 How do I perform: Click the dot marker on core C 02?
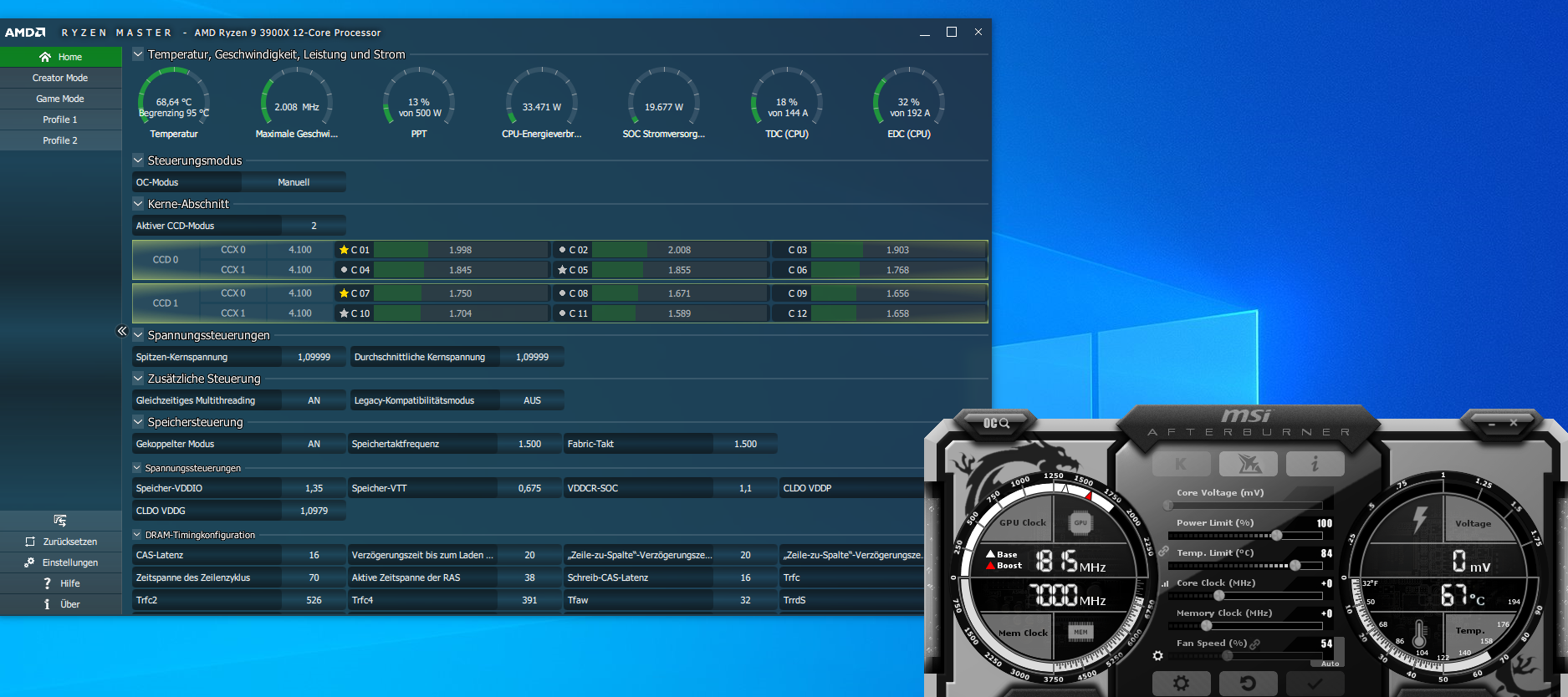[x=562, y=250]
